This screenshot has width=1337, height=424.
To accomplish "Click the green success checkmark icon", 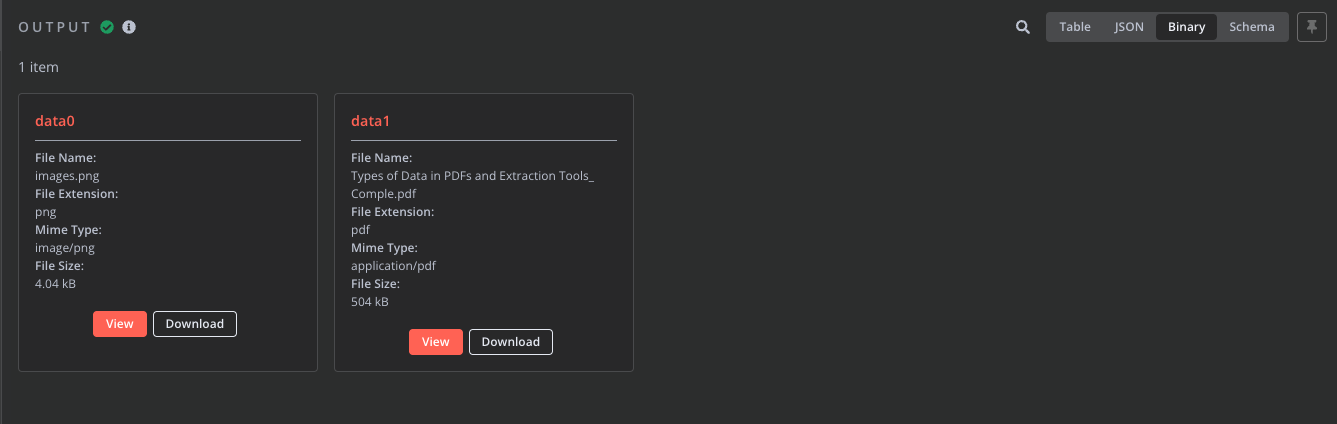I will click(x=108, y=27).
